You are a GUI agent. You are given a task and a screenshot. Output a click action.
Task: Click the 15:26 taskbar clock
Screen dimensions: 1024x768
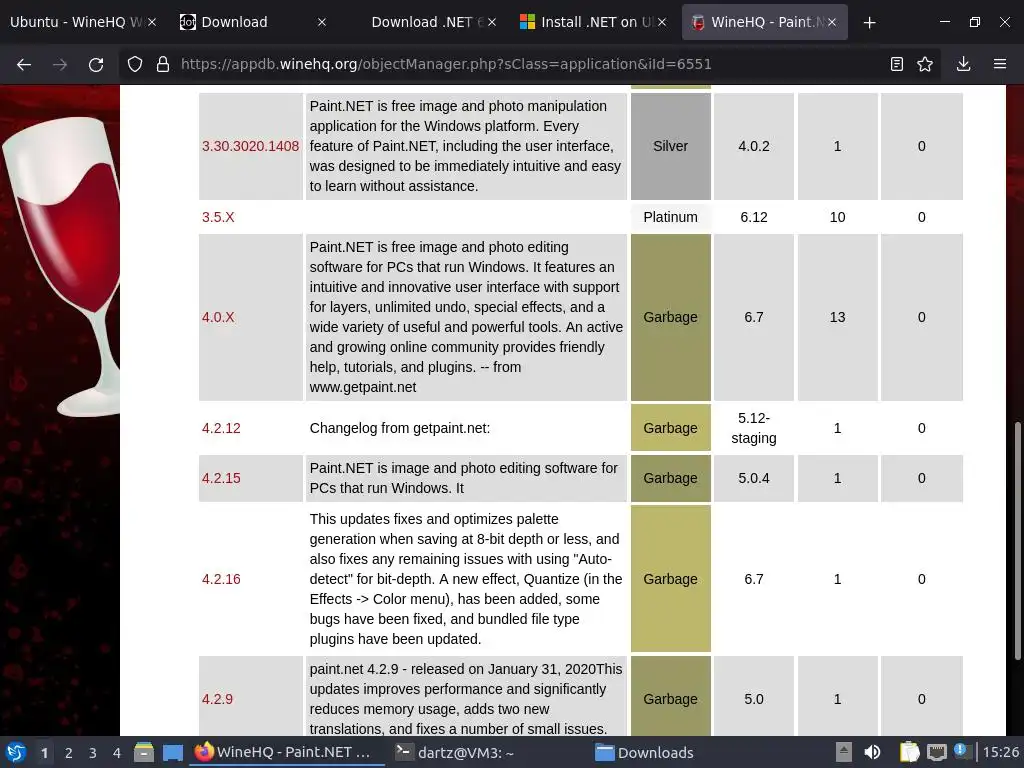[1001, 752]
